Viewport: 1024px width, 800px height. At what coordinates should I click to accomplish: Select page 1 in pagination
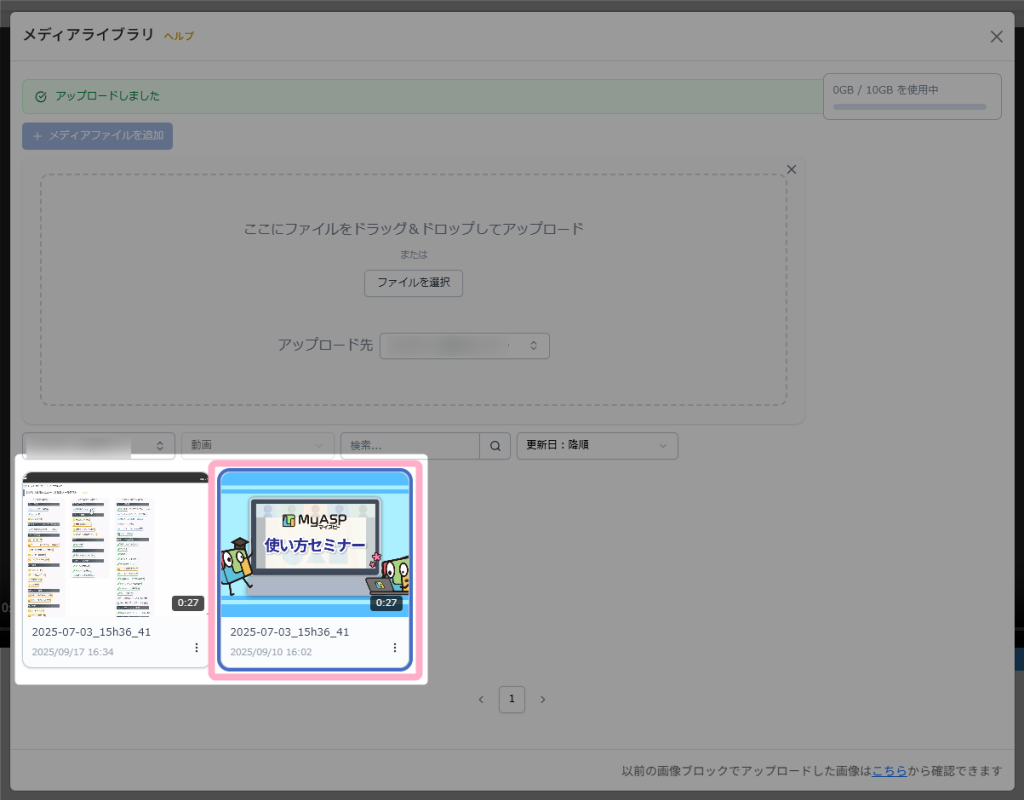click(x=512, y=700)
